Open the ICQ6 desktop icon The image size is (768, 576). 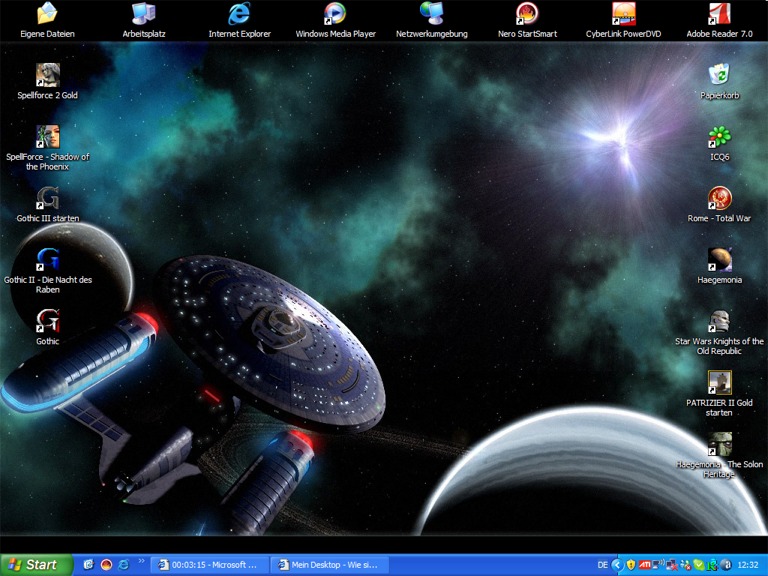(719, 137)
